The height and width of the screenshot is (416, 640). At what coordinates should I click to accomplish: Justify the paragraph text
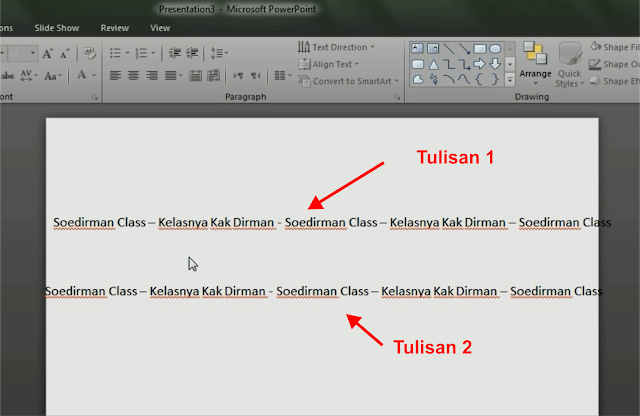click(170, 76)
